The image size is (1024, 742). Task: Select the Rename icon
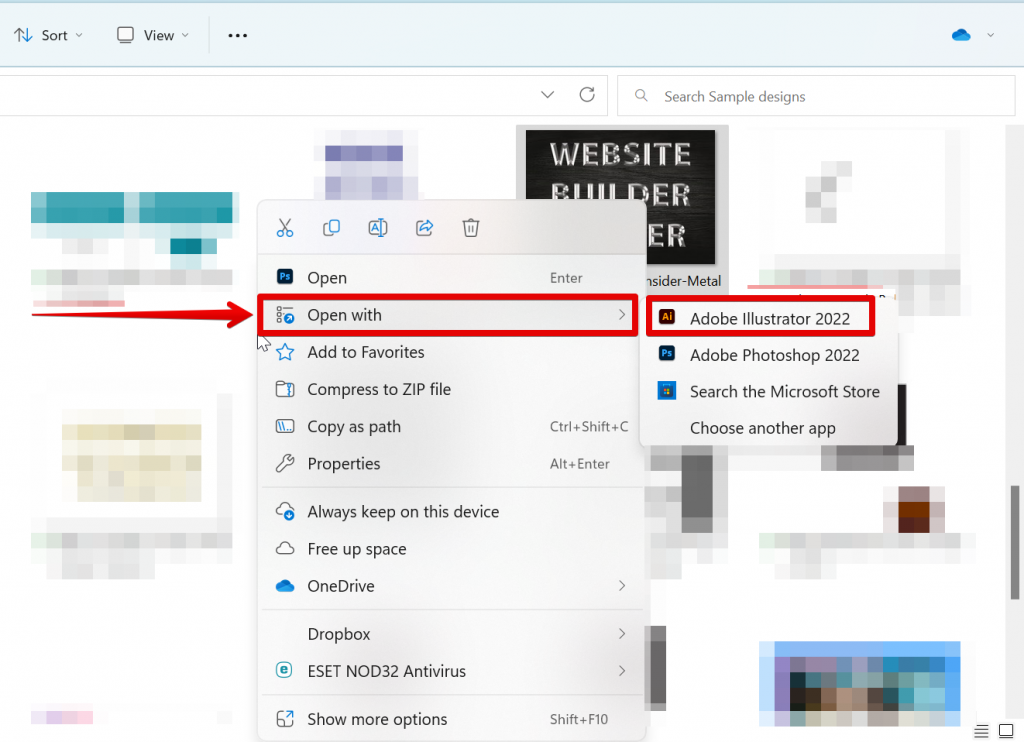pyautogui.click(x=377, y=227)
